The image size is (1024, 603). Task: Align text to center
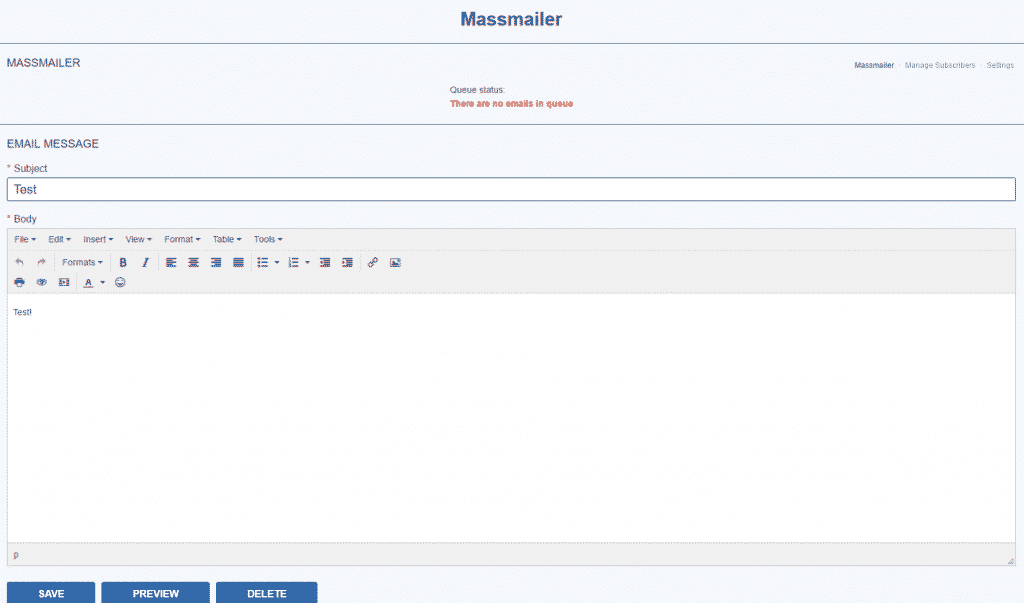tap(193, 263)
